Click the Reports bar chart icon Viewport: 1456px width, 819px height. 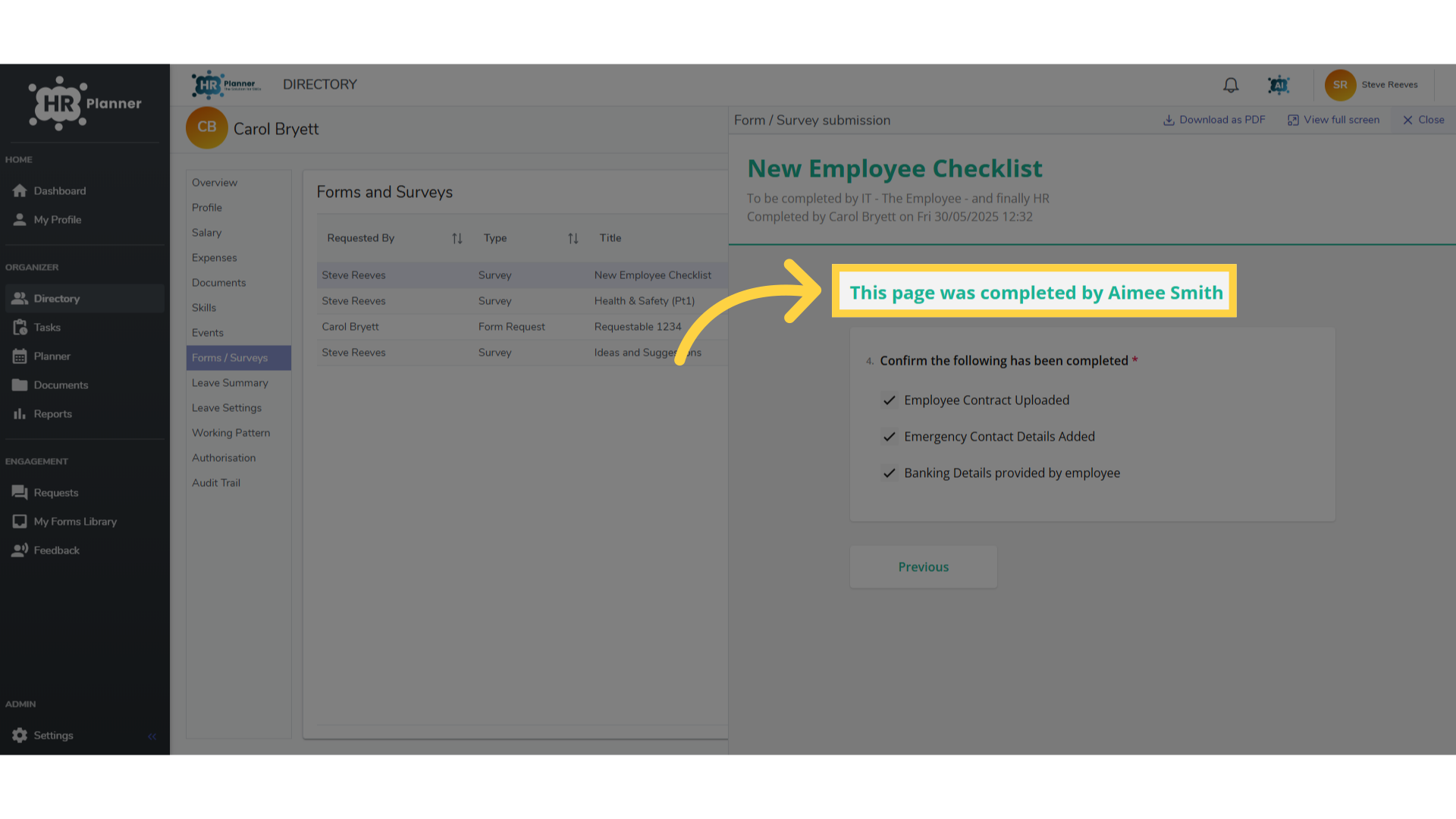20,413
